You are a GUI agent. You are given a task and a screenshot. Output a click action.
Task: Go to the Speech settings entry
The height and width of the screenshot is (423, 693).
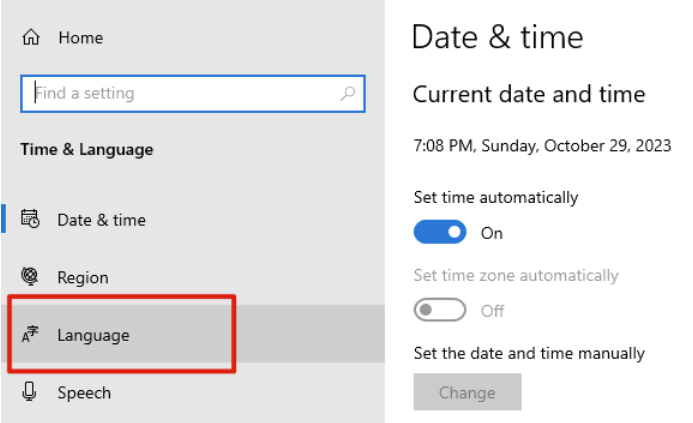point(193,393)
